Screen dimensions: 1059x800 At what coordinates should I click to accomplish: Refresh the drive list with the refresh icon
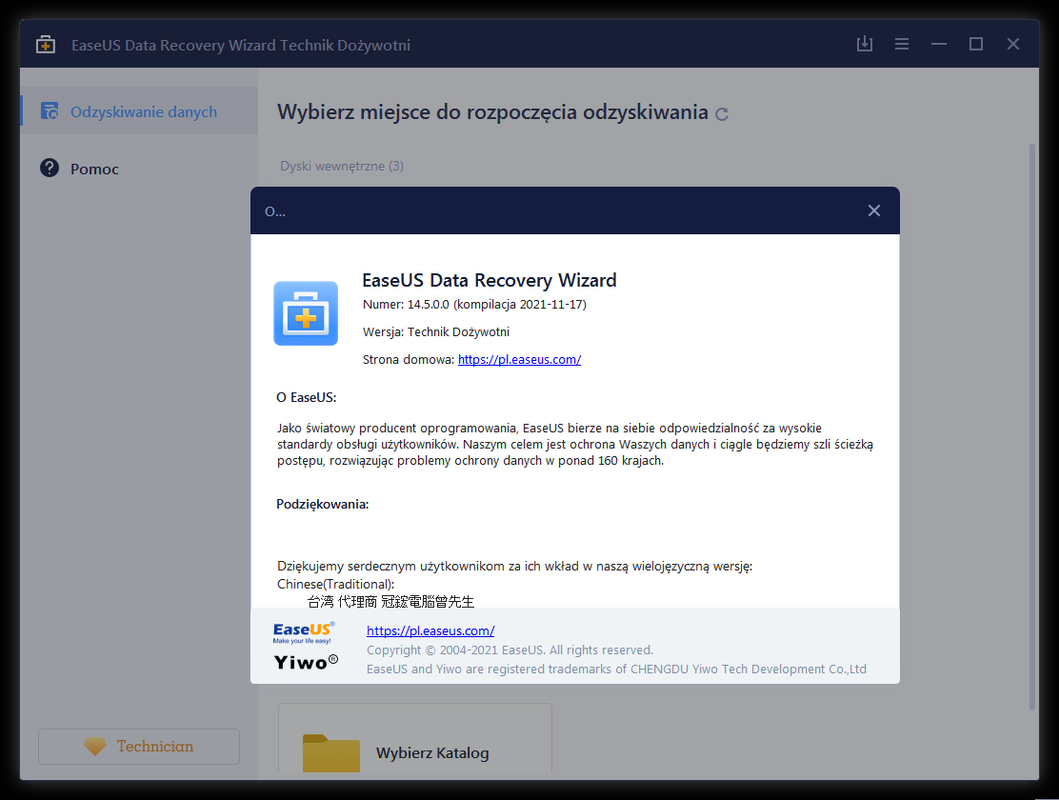722,114
